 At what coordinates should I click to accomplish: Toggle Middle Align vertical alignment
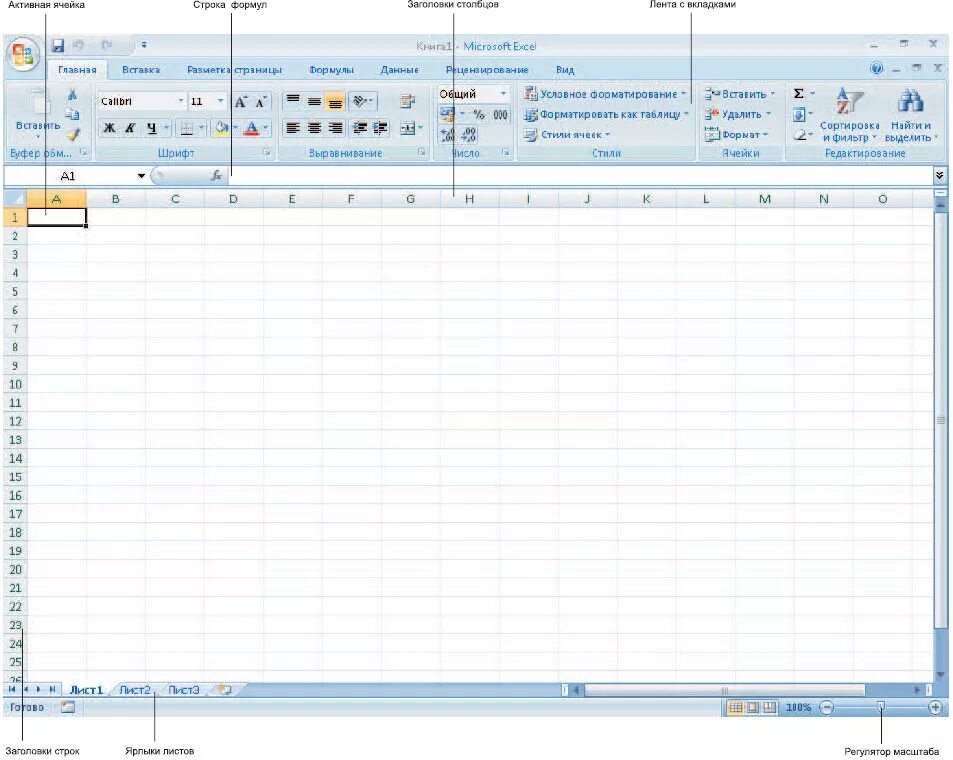[x=314, y=101]
